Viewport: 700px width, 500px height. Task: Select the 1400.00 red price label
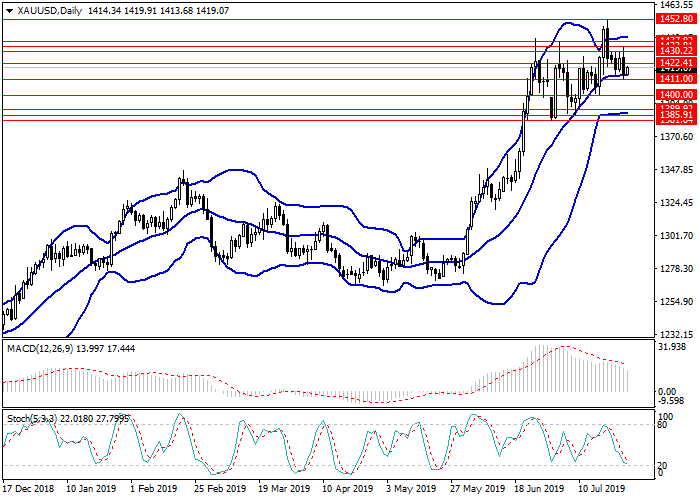point(676,94)
